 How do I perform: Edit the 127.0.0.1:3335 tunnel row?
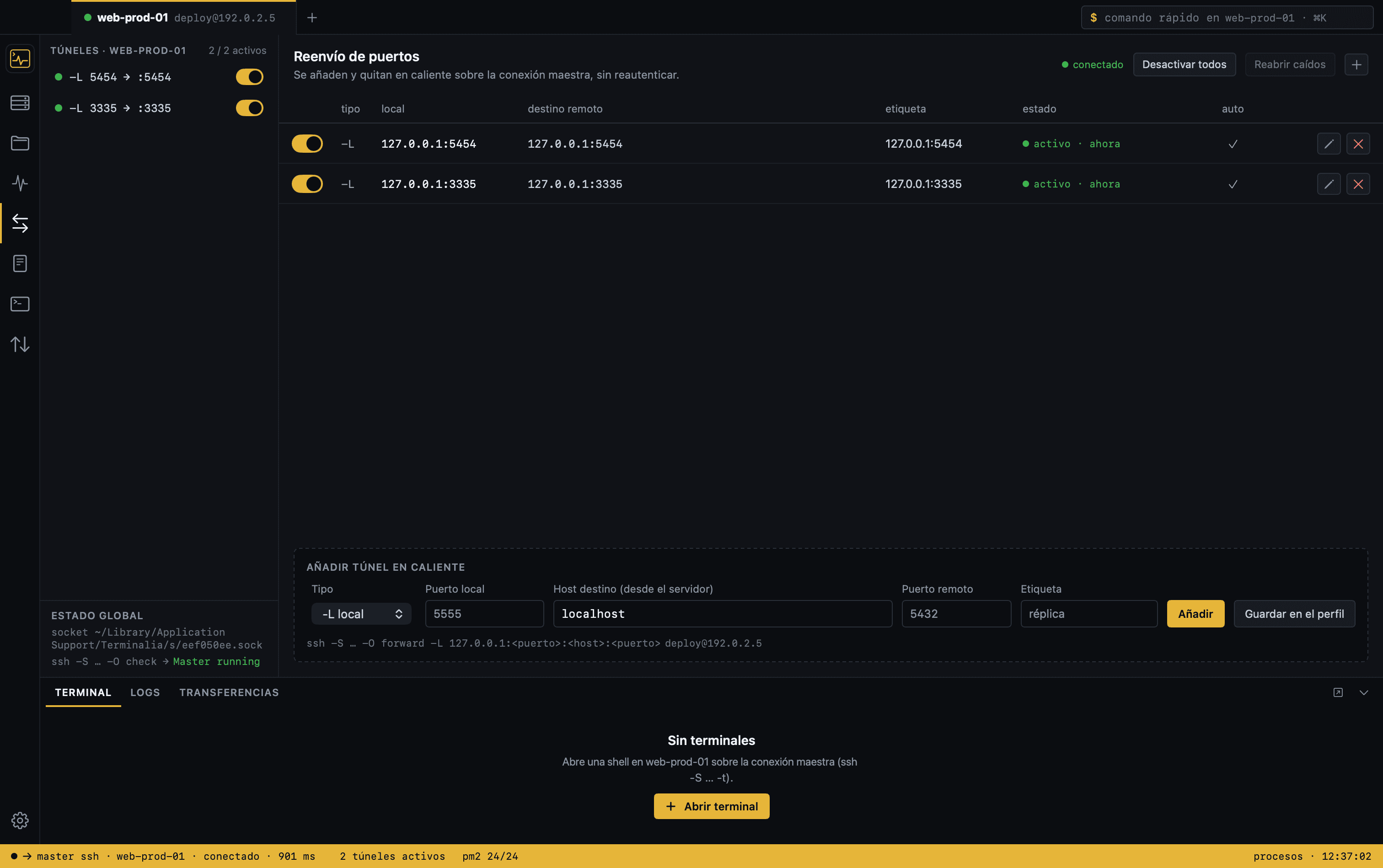point(1329,184)
